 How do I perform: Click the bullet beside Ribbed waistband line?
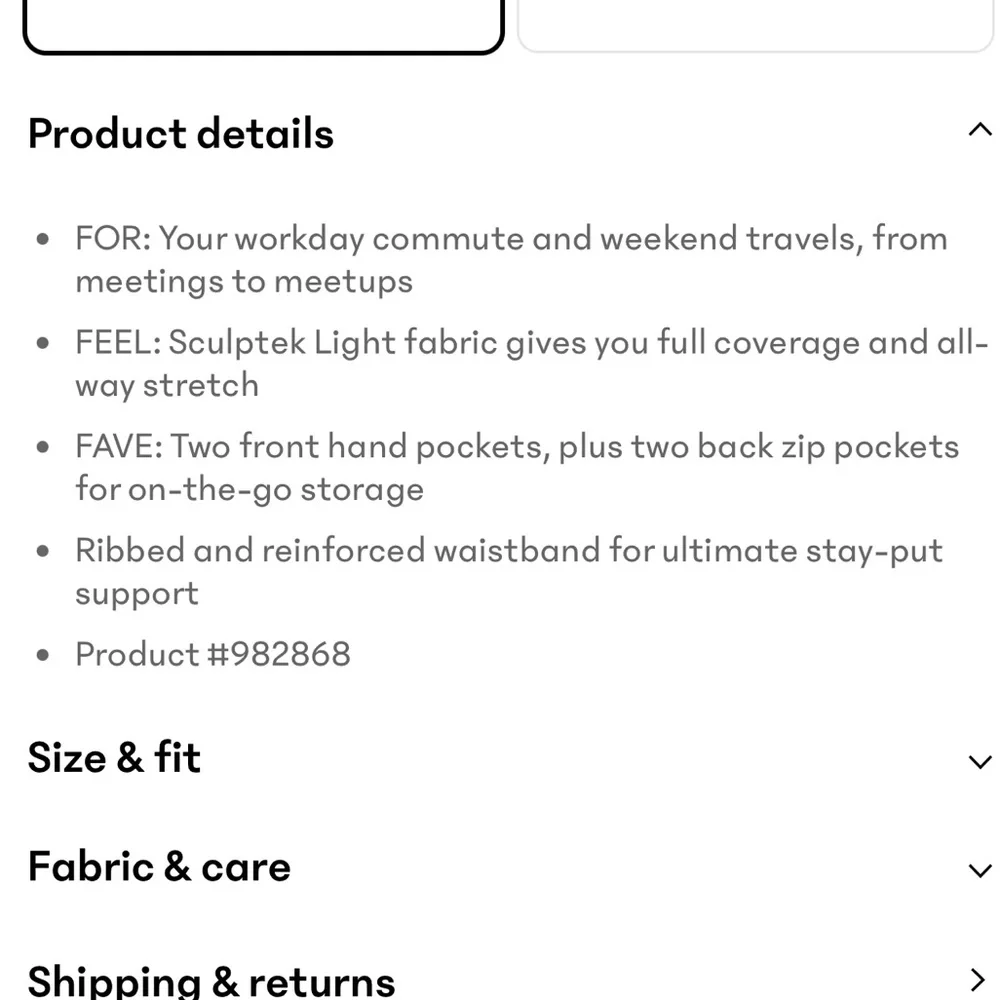point(43,552)
